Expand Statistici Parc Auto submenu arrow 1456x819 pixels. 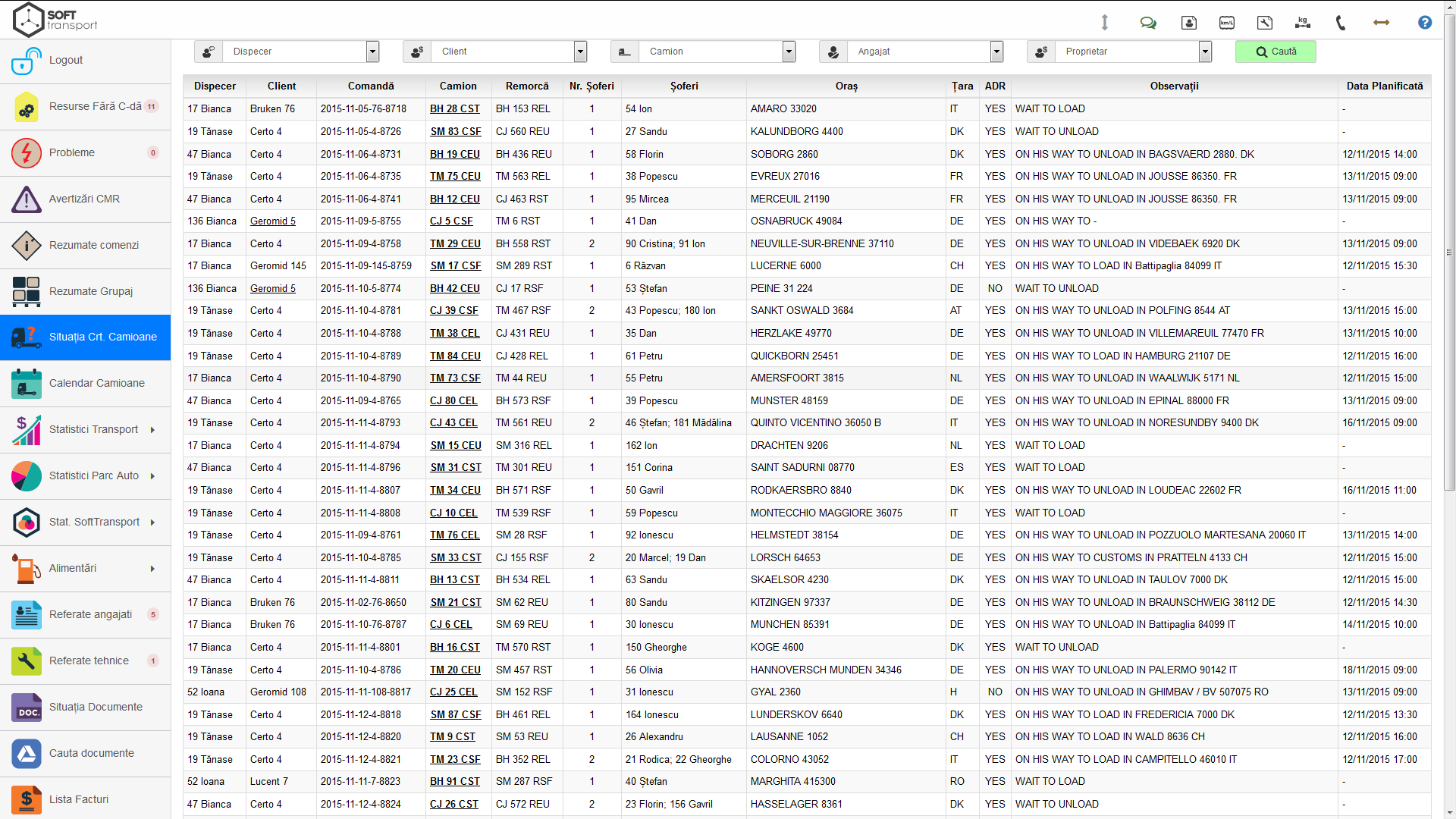click(x=152, y=476)
